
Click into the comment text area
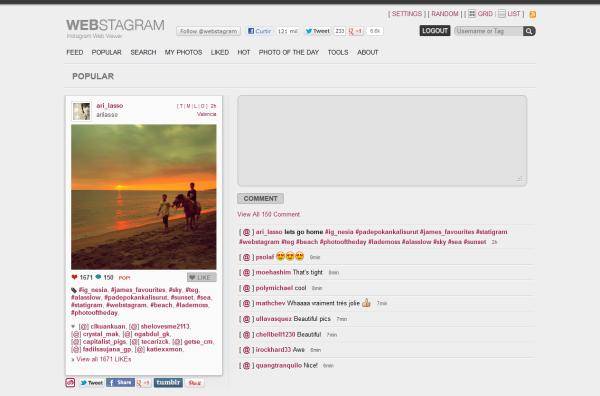(x=382, y=141)
